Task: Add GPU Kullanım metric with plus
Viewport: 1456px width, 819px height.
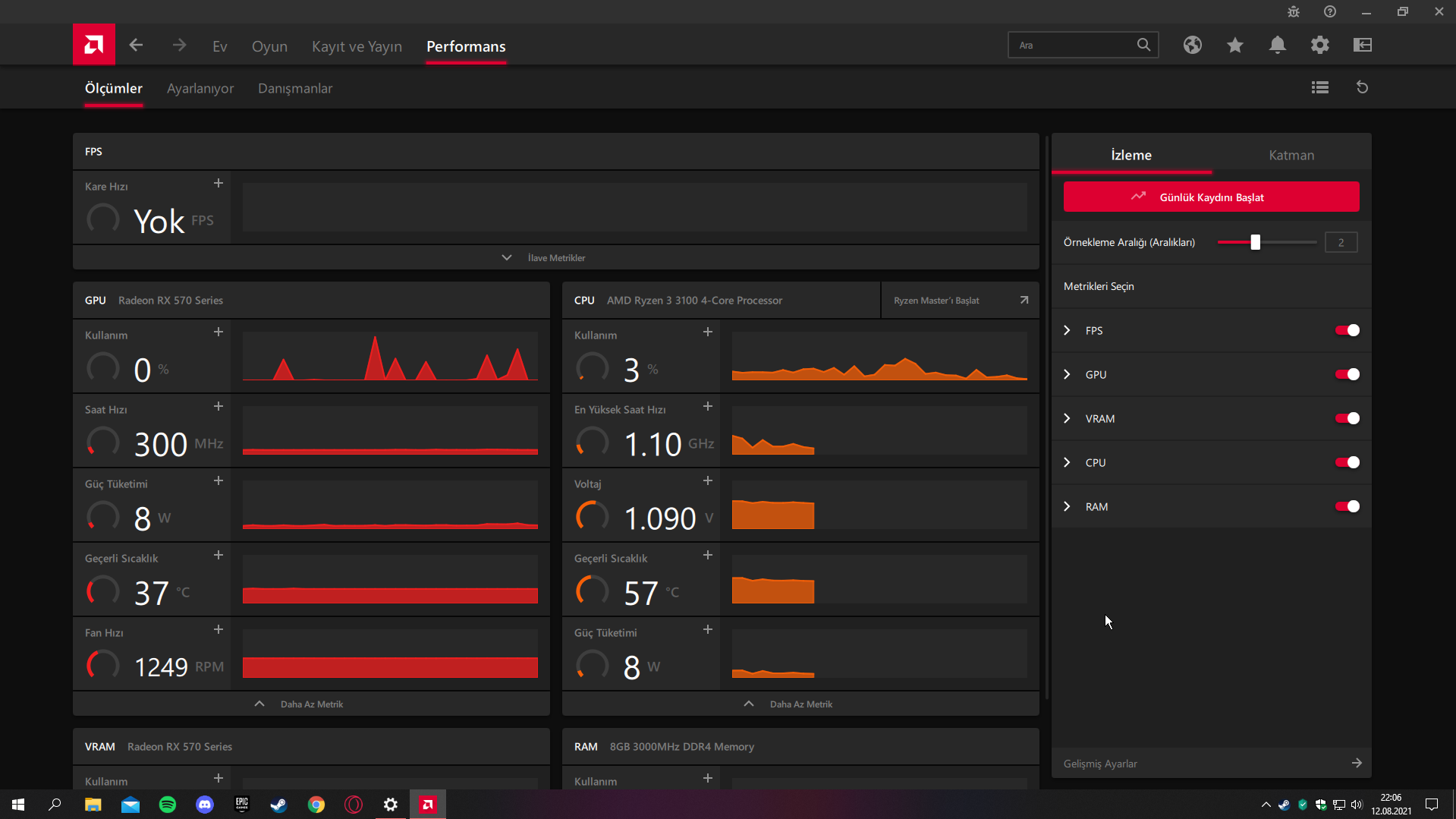Action: (x=219, y=332)
